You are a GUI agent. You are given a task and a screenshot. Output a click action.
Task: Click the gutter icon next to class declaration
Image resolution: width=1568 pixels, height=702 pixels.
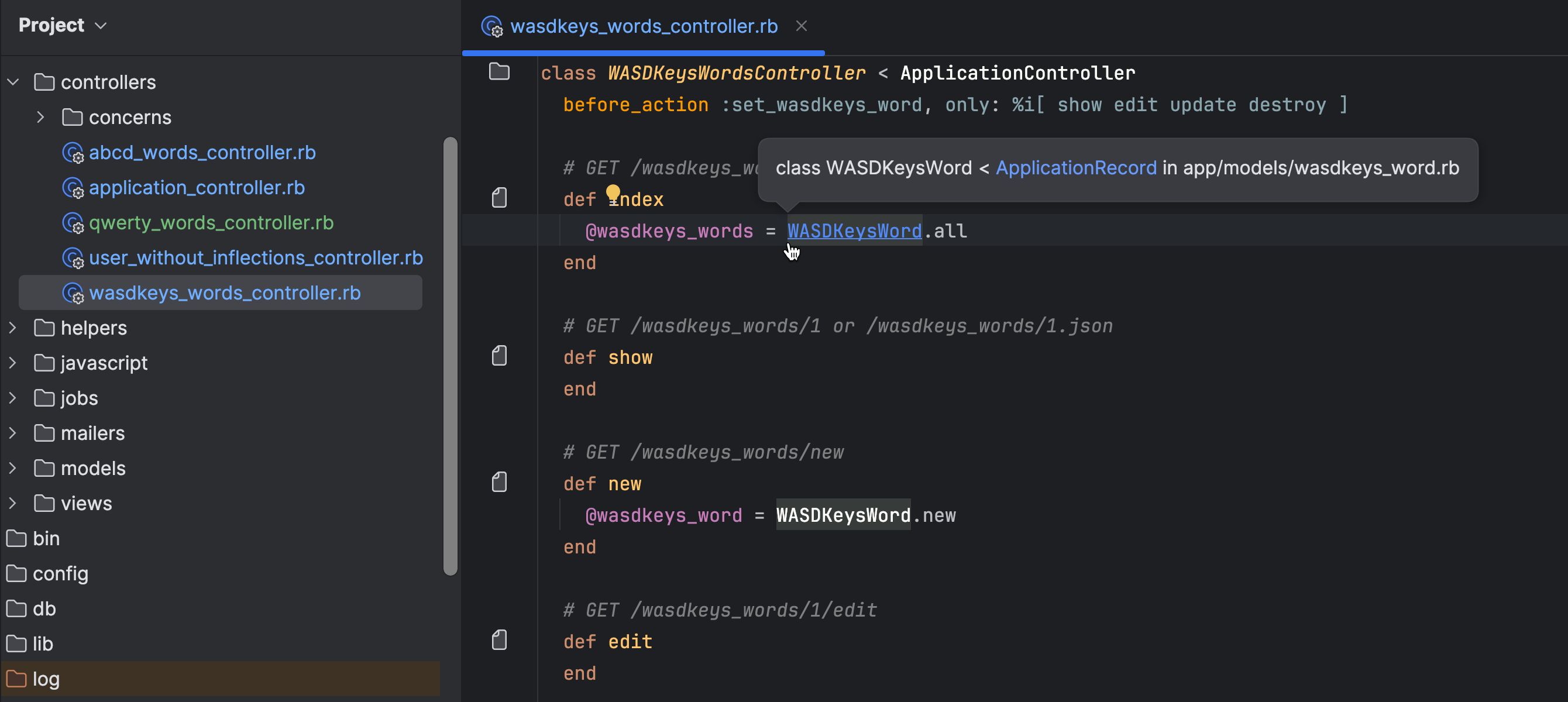point(499,72)
